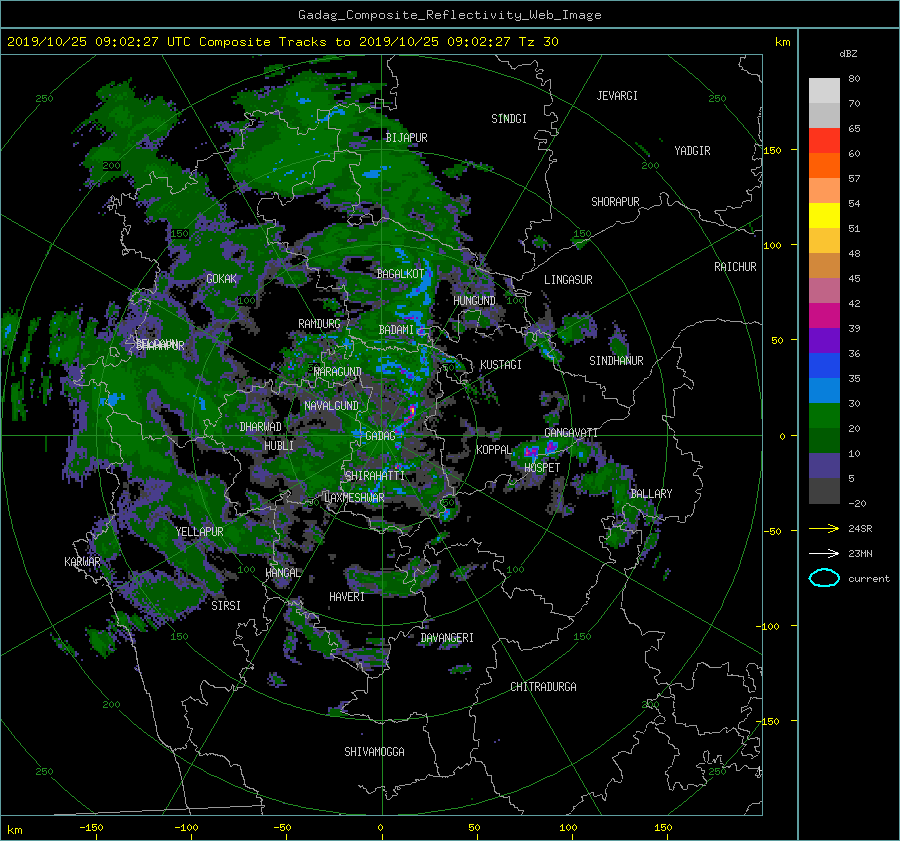Click the SHIVAMOGGA city label
Viewport: 900px width, 841px height.
374,751
